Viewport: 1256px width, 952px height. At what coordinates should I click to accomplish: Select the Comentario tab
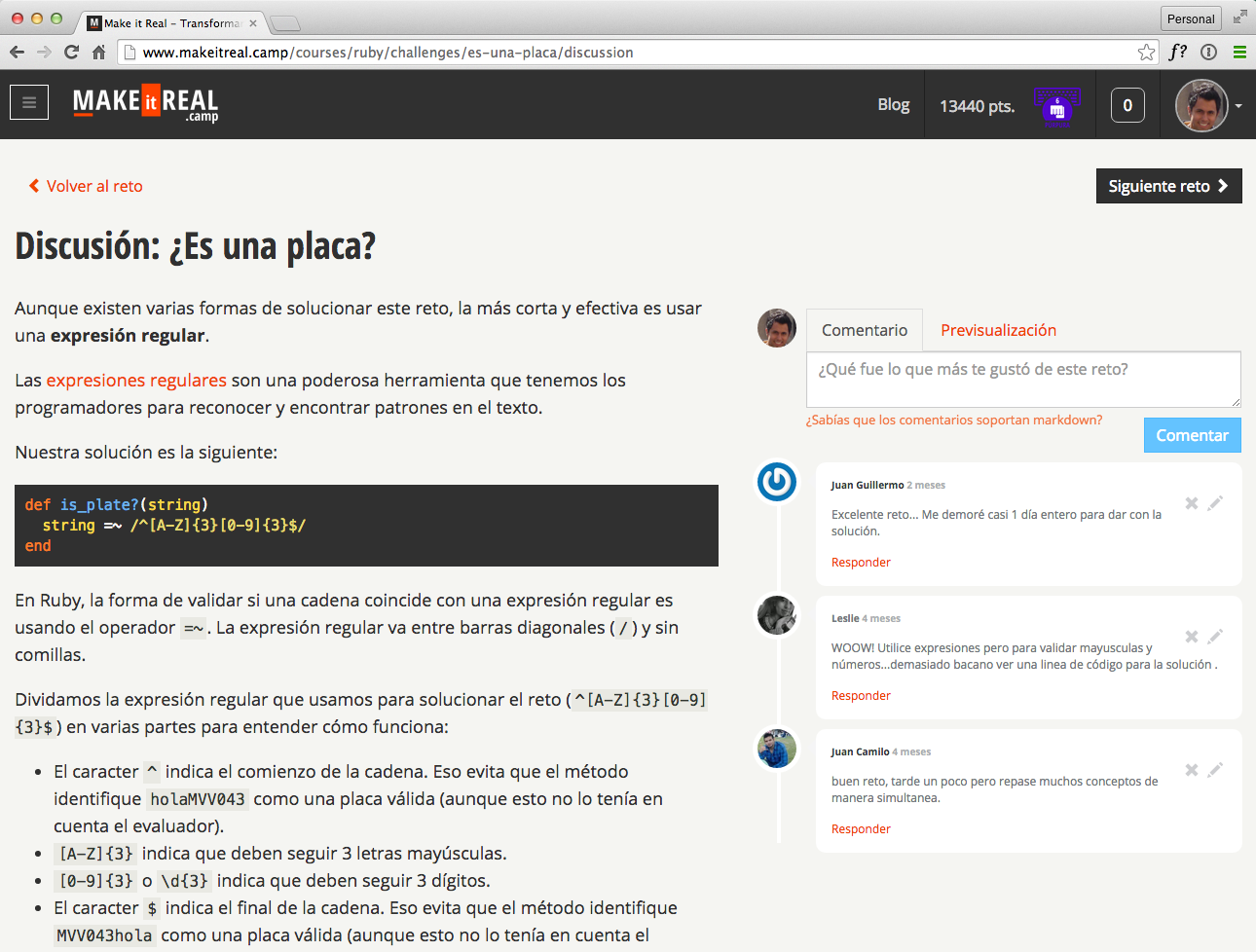click(x=864, y=330)
